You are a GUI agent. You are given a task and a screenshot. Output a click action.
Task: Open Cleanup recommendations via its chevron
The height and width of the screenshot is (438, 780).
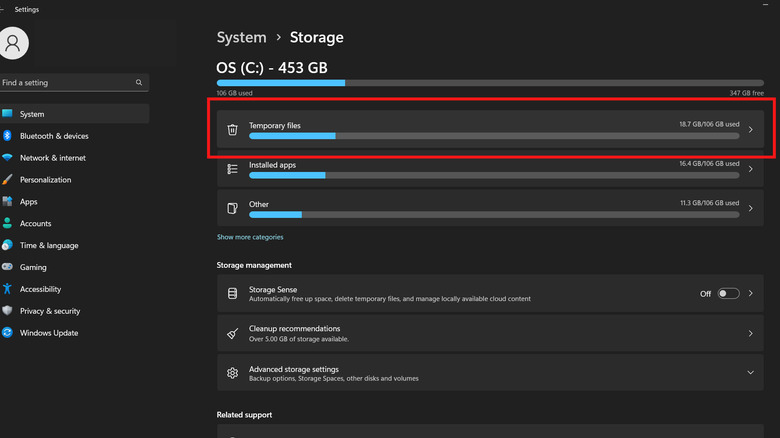751,333
